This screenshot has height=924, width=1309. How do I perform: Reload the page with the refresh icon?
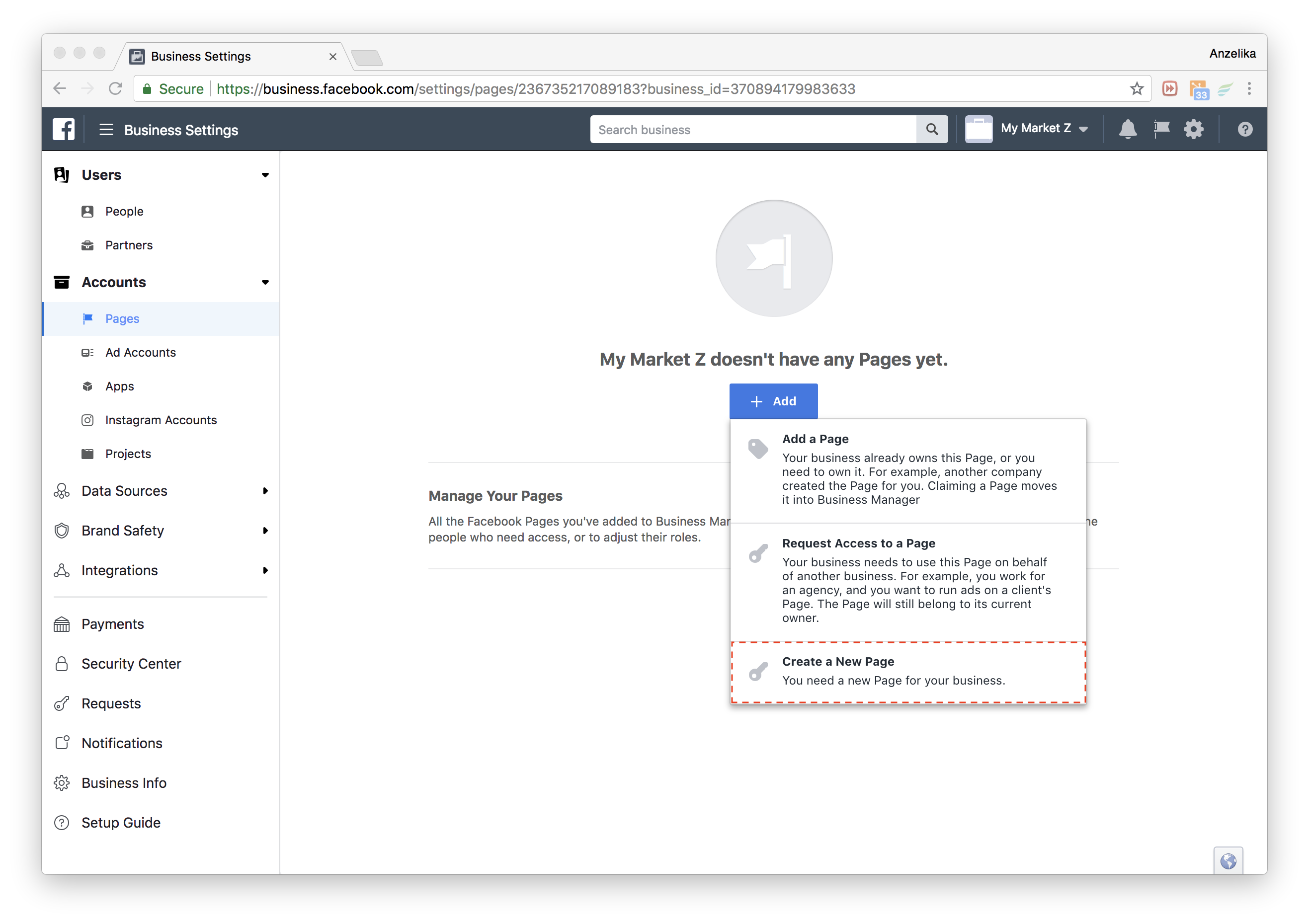116,88
